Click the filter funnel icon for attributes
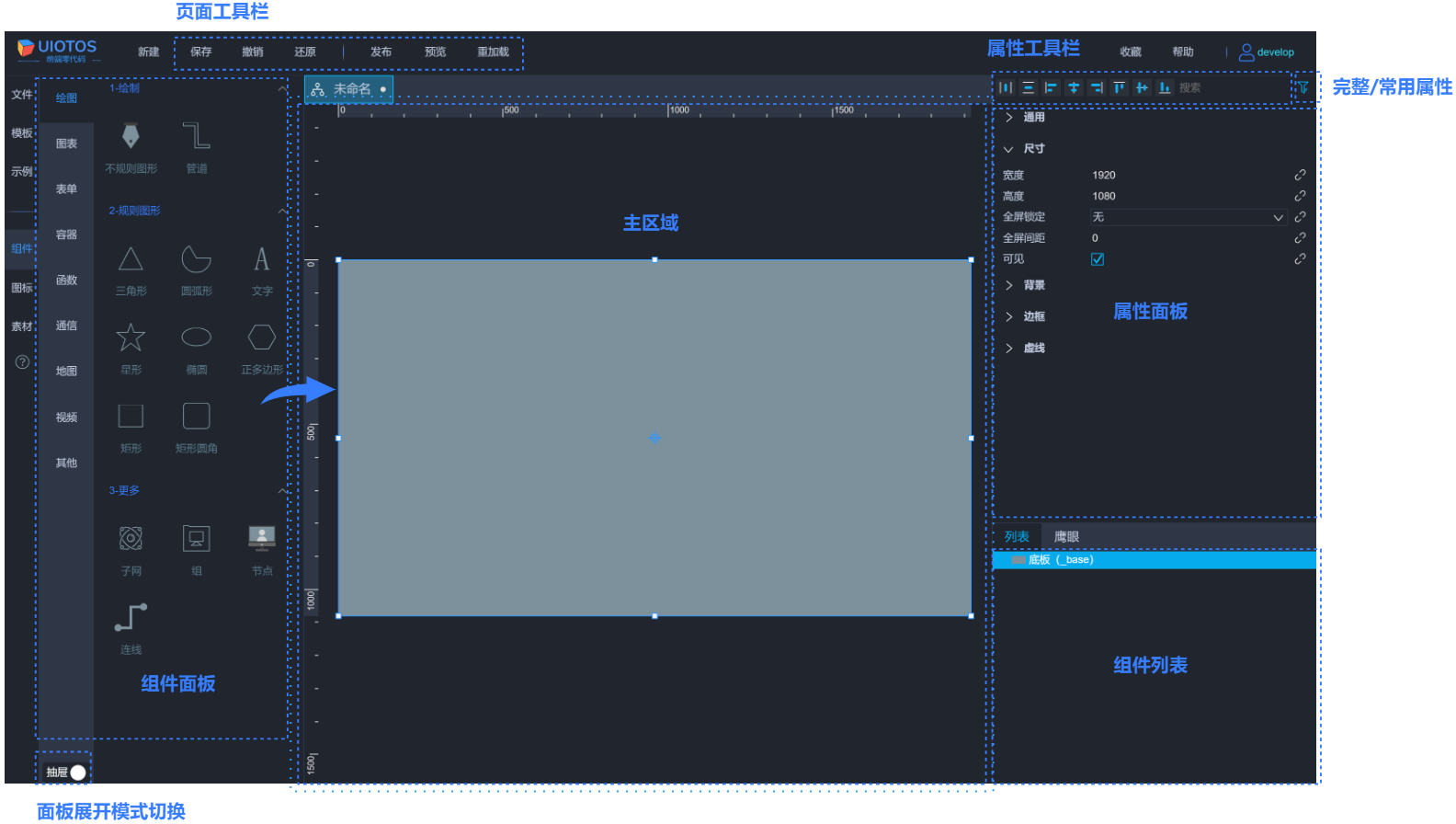 tap(1302, 87)
